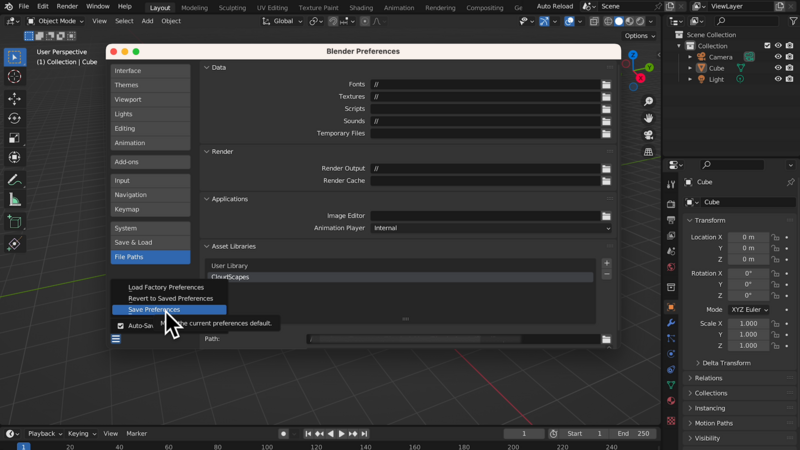Open Modifier properties wrench tab

click(x=671, y=323)
